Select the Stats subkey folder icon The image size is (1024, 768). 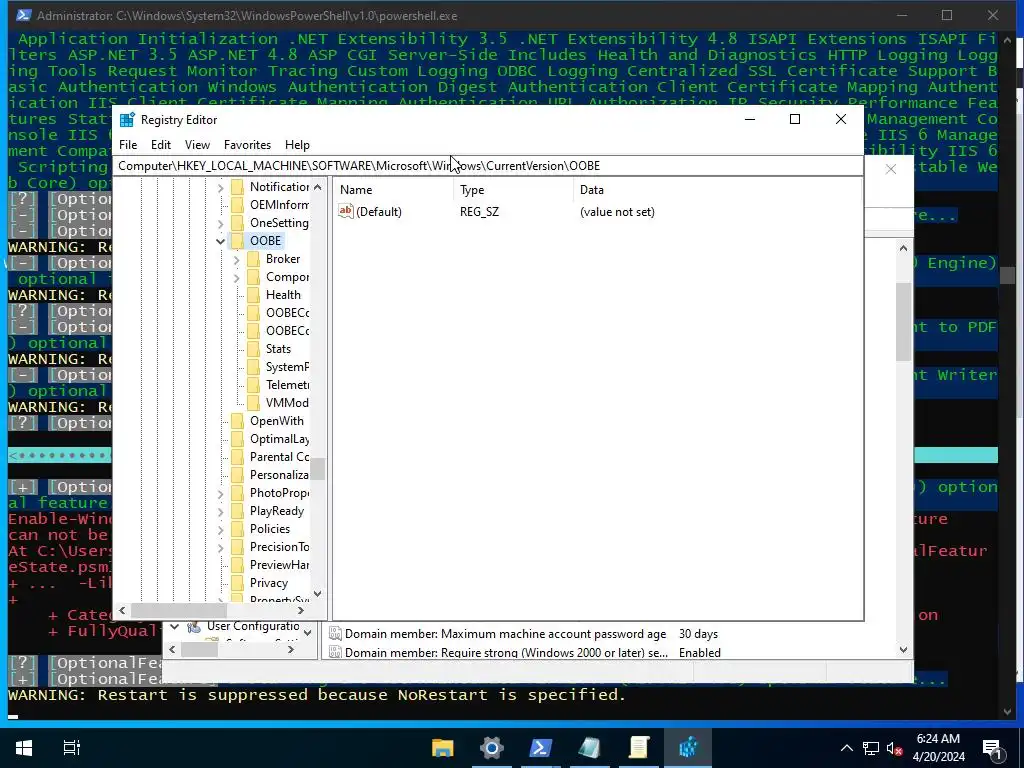[x=253, y=349]
